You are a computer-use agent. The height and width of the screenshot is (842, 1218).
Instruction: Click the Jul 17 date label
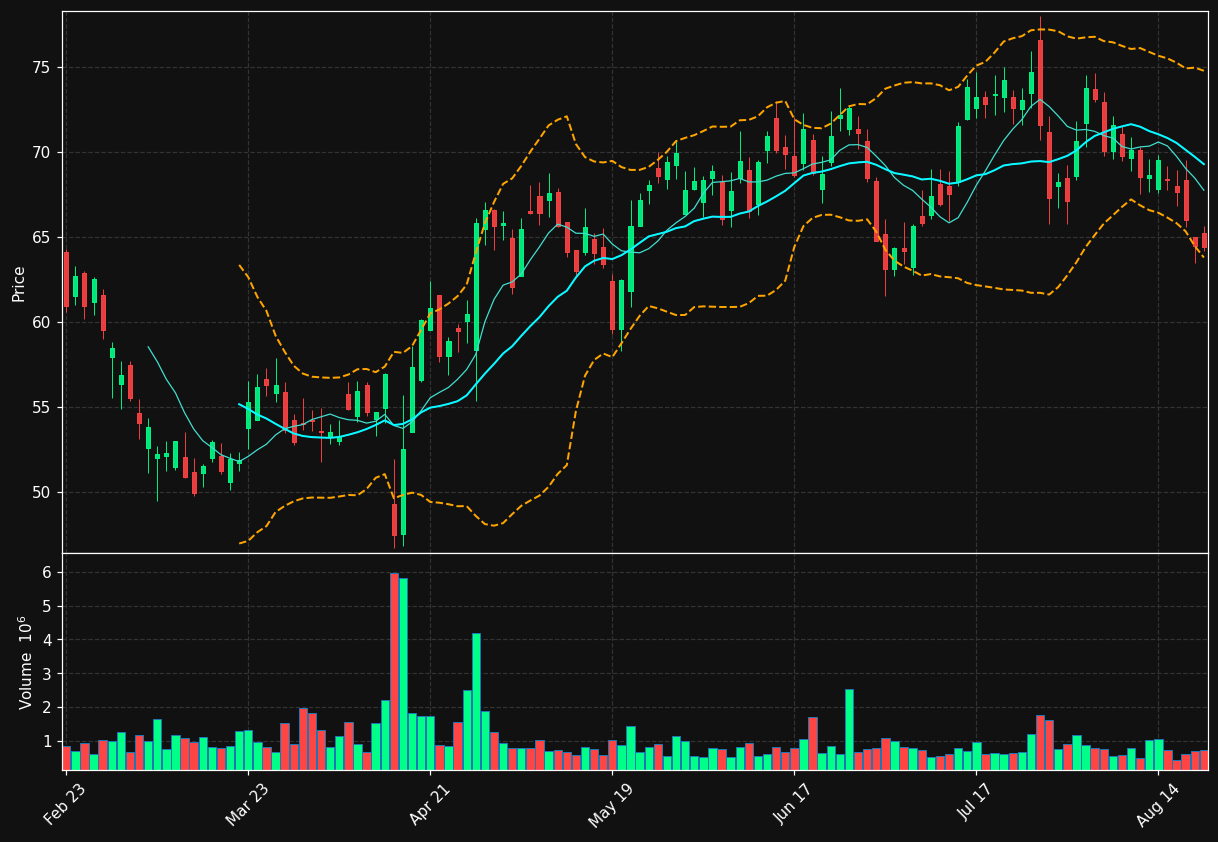[x=975, y=804]
